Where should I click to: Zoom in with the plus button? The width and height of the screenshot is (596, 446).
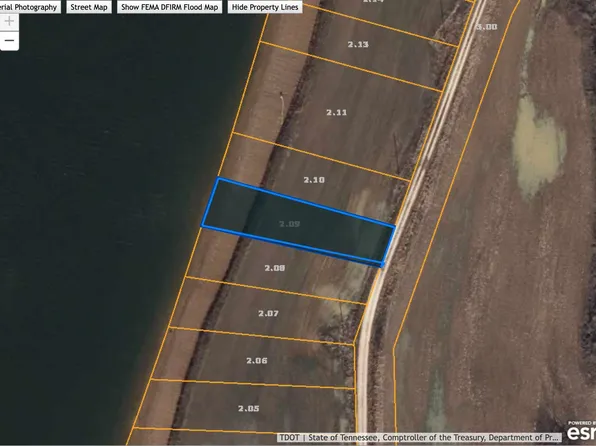pos(9,21)
